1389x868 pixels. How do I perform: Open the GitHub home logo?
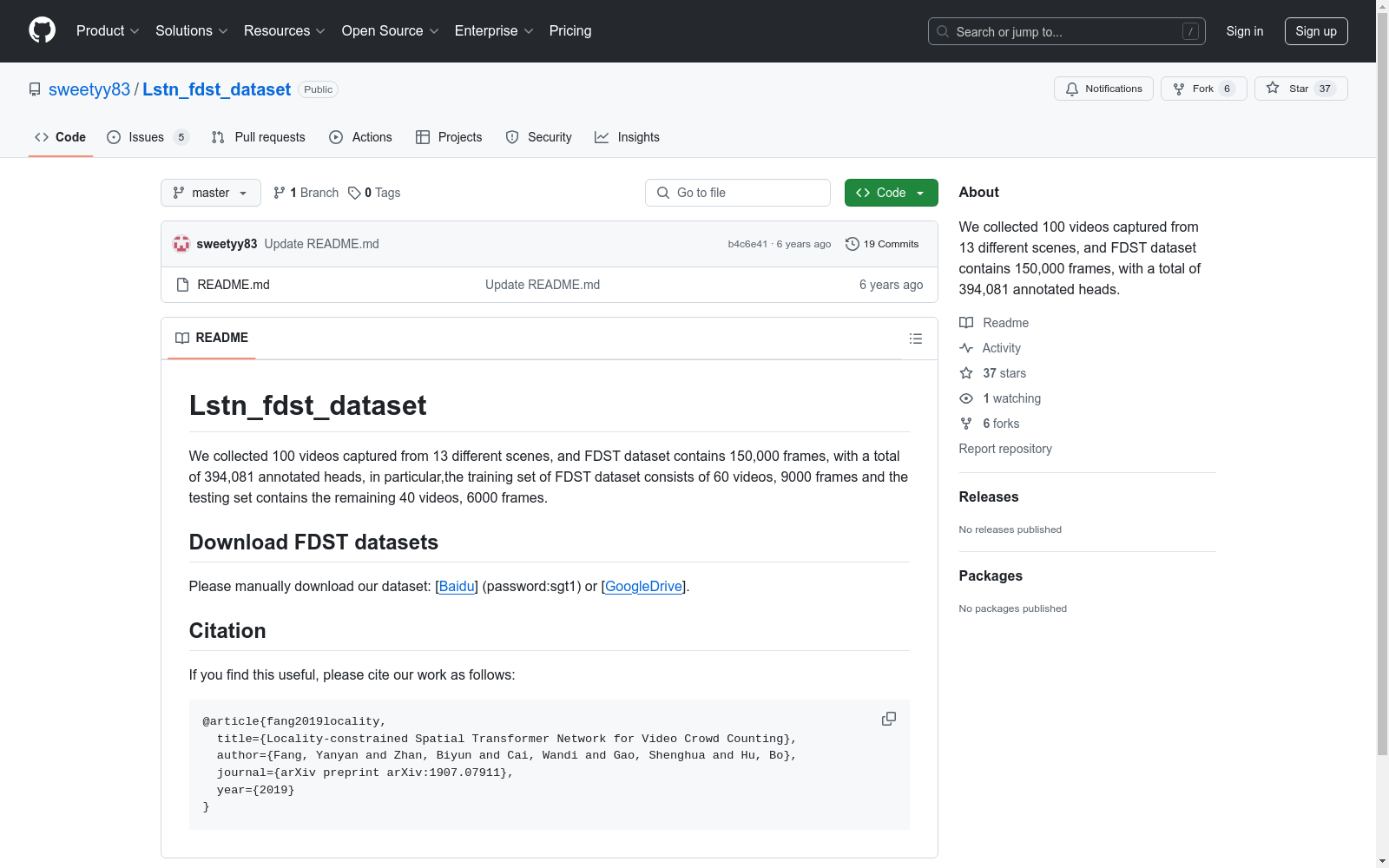(42, 30)
